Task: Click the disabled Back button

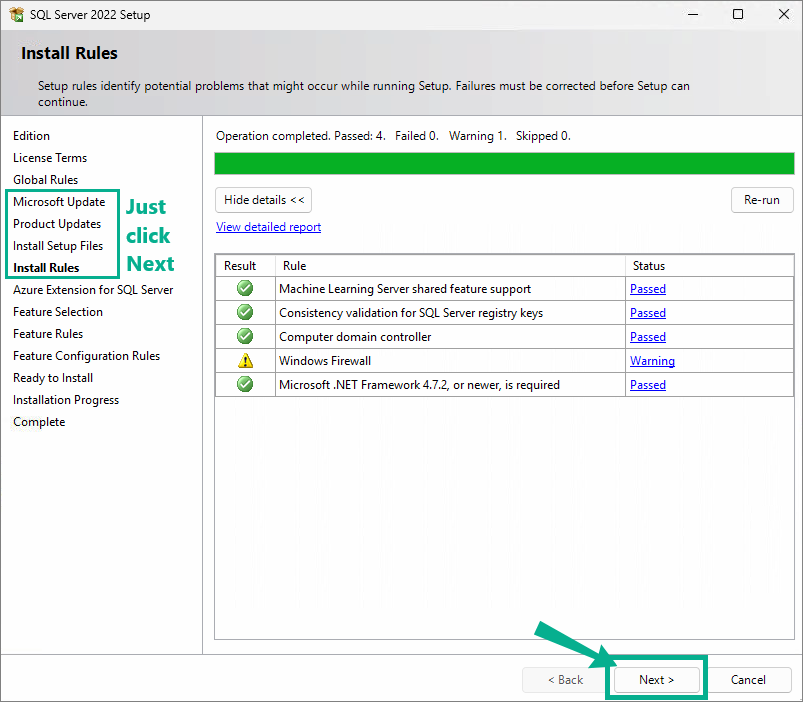Action: click(565, 679)
